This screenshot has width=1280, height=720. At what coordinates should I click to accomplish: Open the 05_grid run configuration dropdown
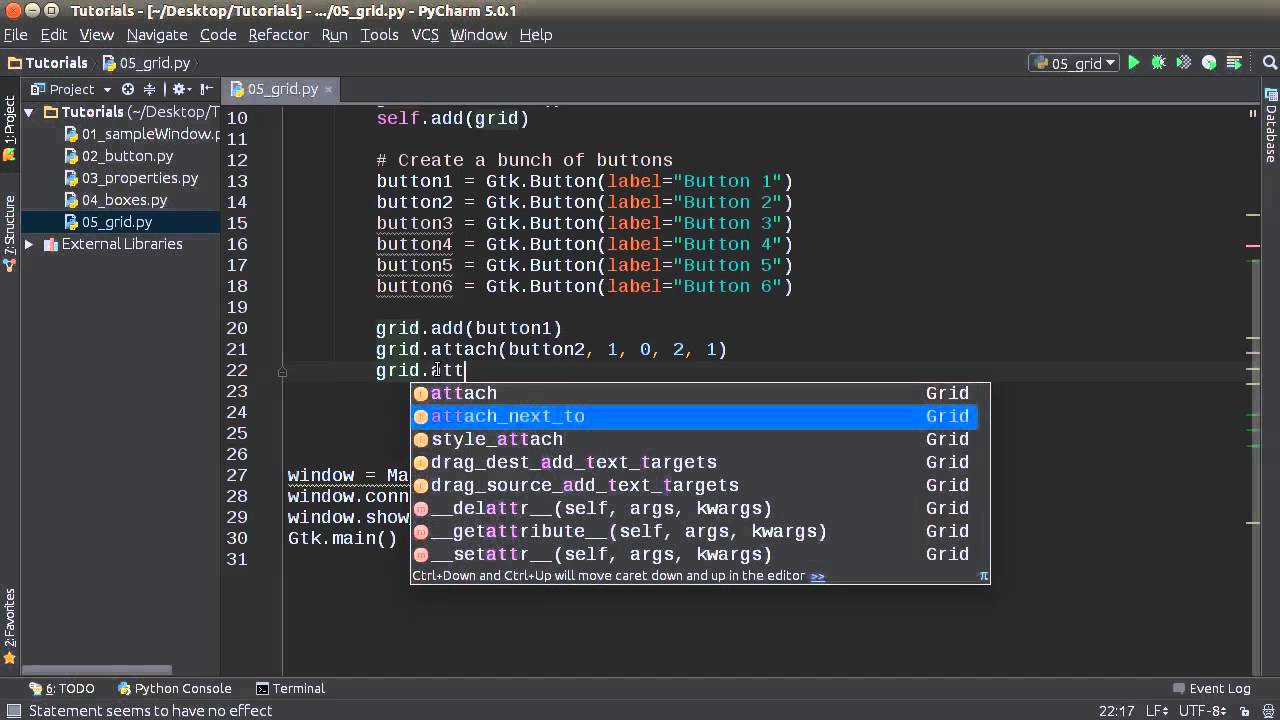(x=1075, y=63)
